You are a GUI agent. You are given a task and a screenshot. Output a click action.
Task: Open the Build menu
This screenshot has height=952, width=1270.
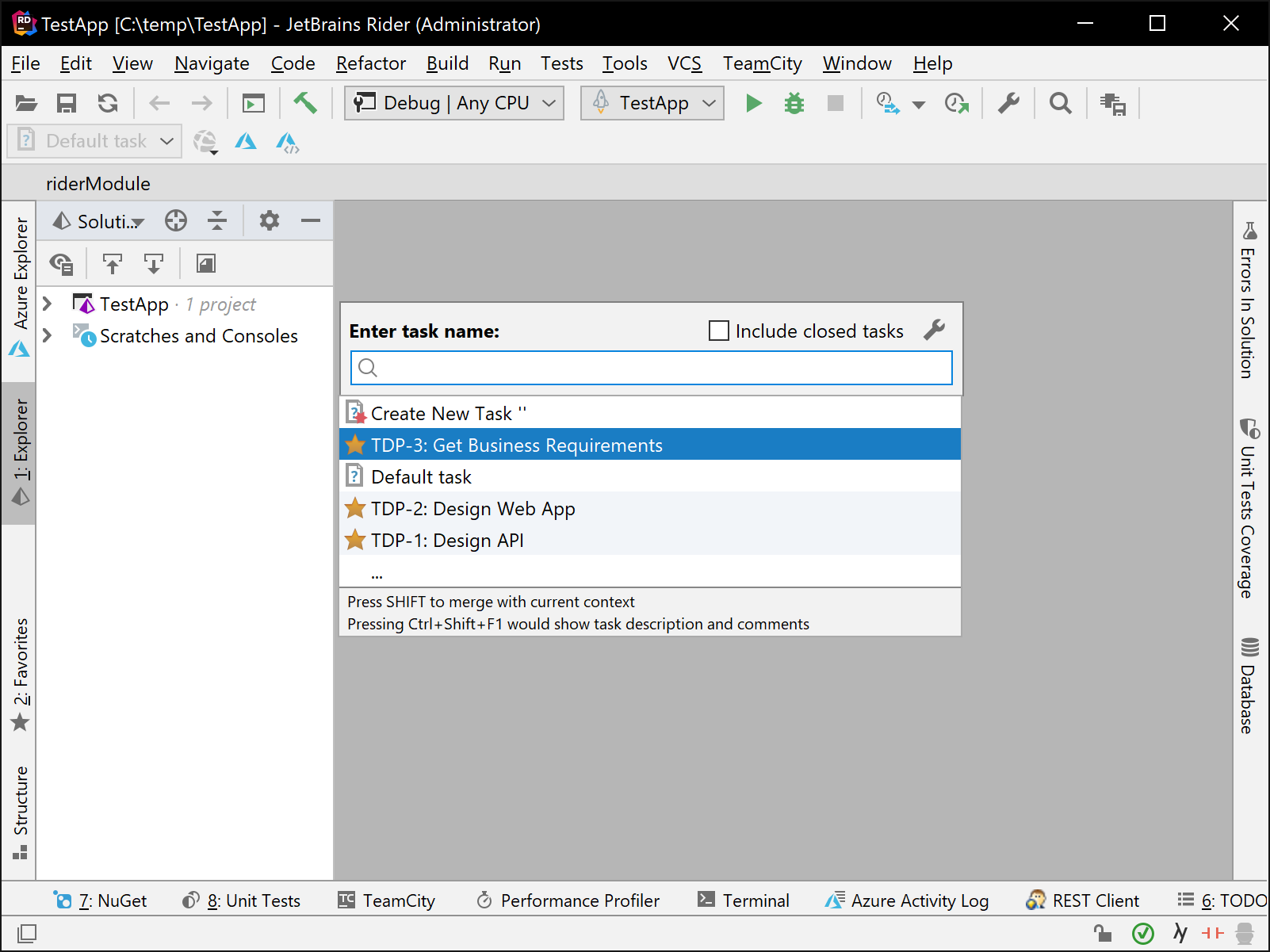(x=447, y=63)
